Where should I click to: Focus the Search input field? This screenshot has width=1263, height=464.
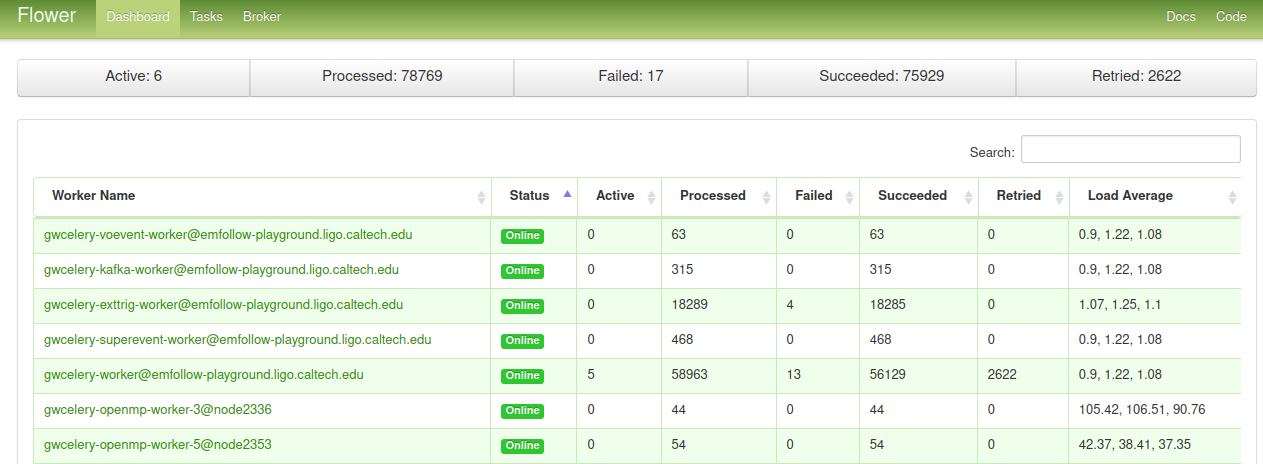tap(1131, 149)
